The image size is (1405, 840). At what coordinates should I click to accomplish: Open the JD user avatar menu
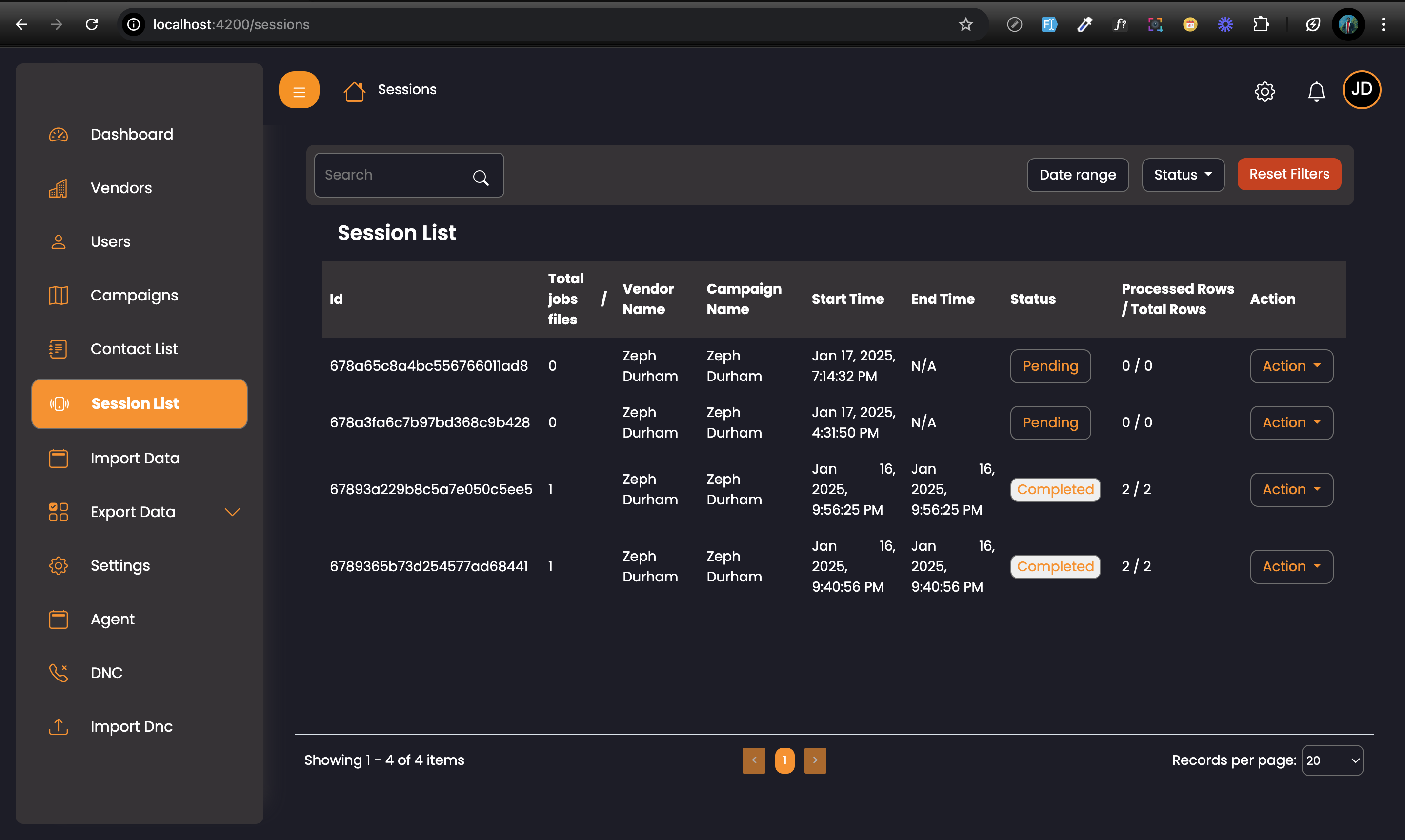(x=1362, y=89)
